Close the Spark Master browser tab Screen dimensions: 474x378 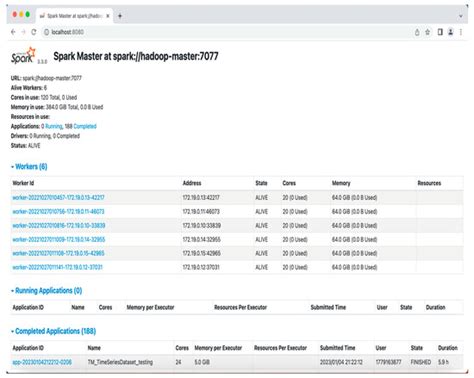[x=108, y=16]
